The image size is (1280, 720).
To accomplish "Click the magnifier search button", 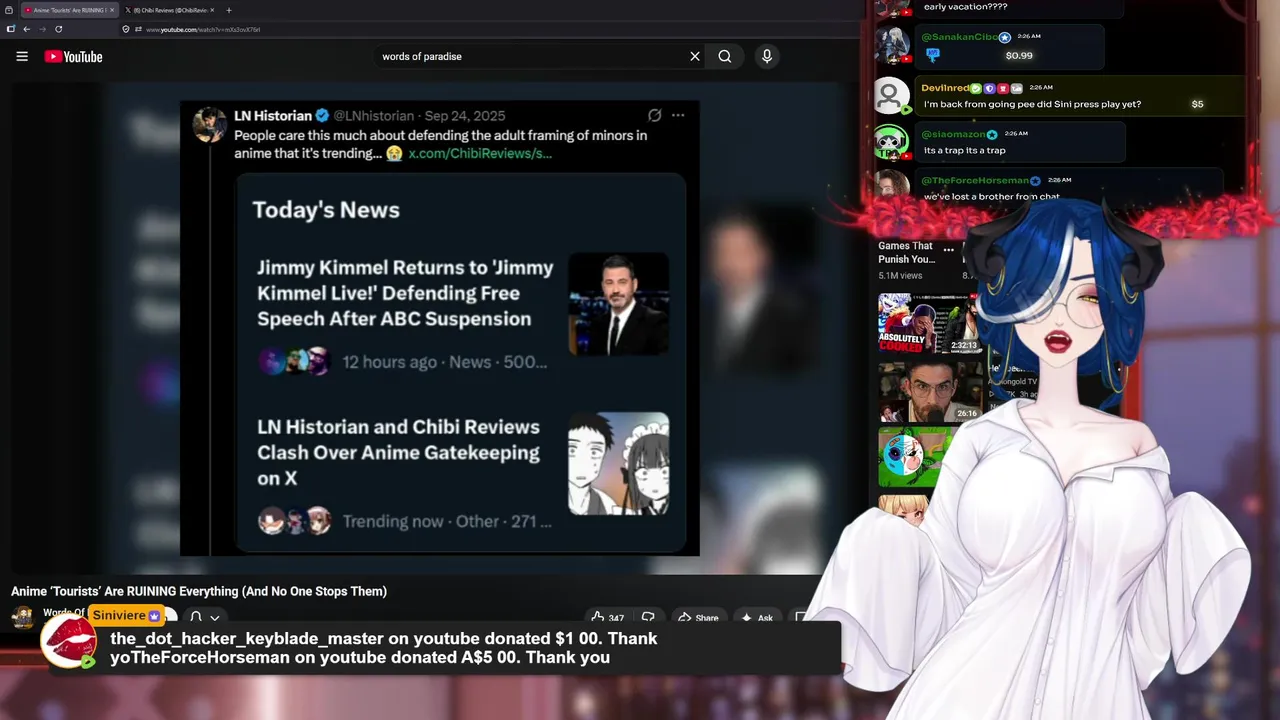I will 725,57.
